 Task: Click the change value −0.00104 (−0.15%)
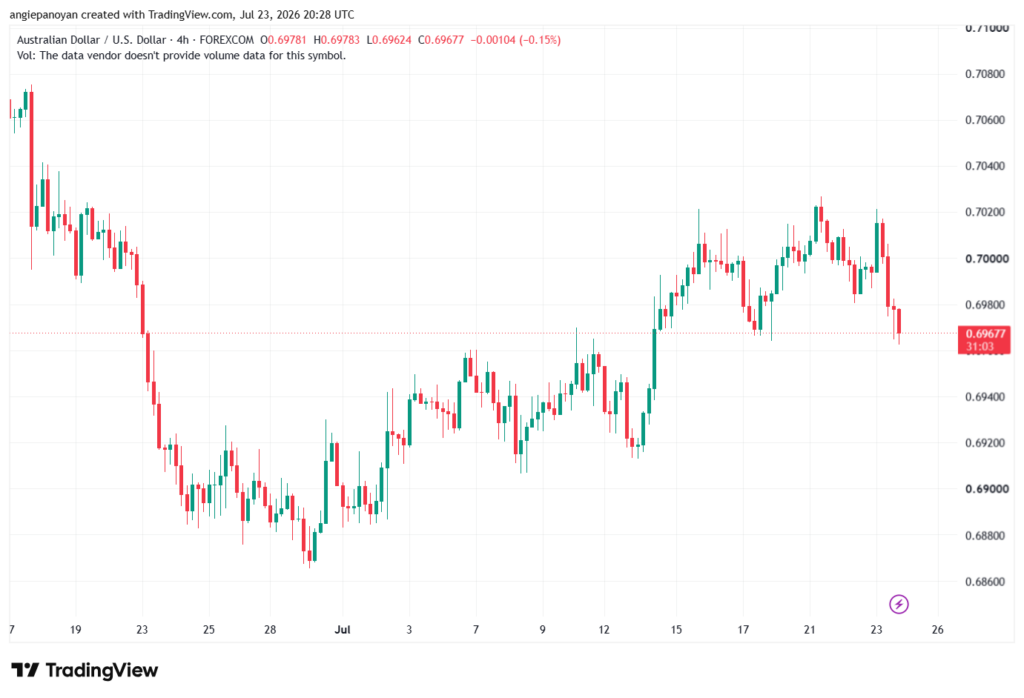515,40
